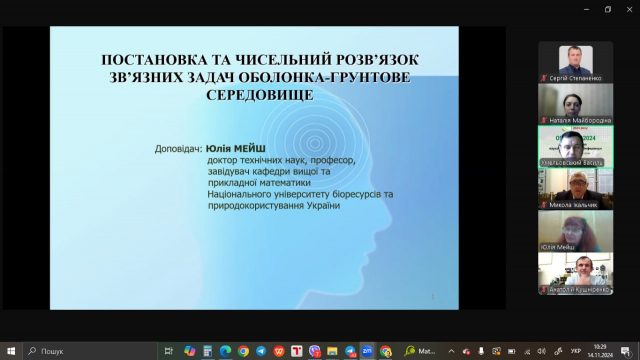Open the pen/link tray icon before УКР

click(x=558, y=351)
